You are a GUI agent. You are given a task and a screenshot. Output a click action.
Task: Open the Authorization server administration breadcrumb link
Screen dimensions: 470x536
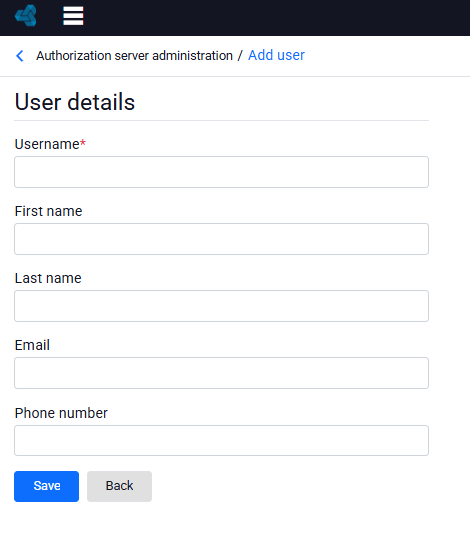[134, 55]
